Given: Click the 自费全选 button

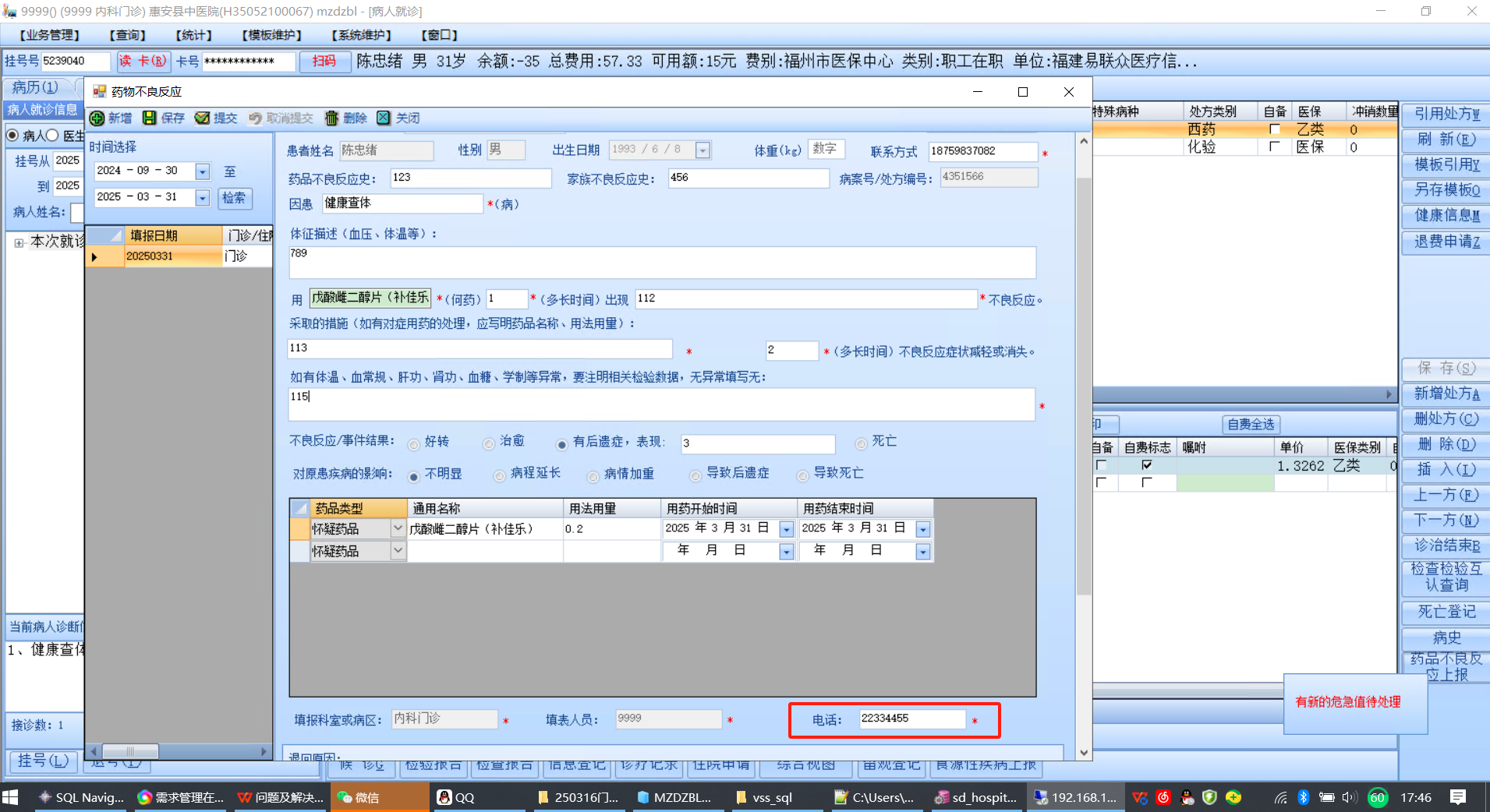Looking at the screenshot, I should (1251, 424).
